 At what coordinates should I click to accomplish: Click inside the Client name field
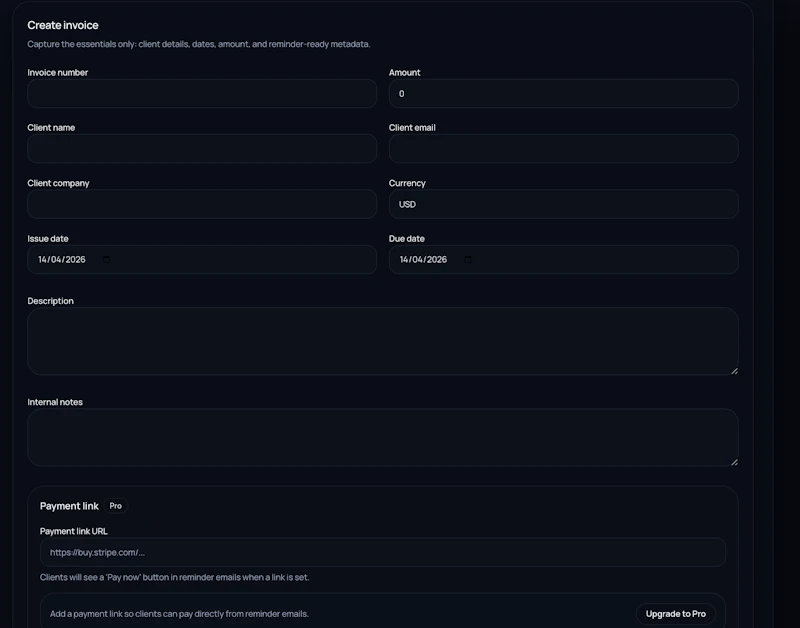pos(200,148)
